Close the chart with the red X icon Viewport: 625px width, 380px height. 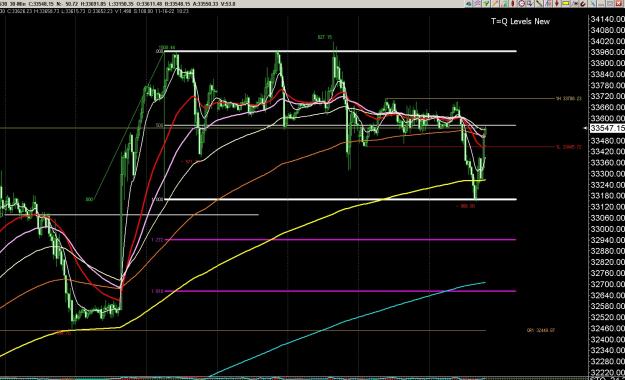(x=619, y=4)
